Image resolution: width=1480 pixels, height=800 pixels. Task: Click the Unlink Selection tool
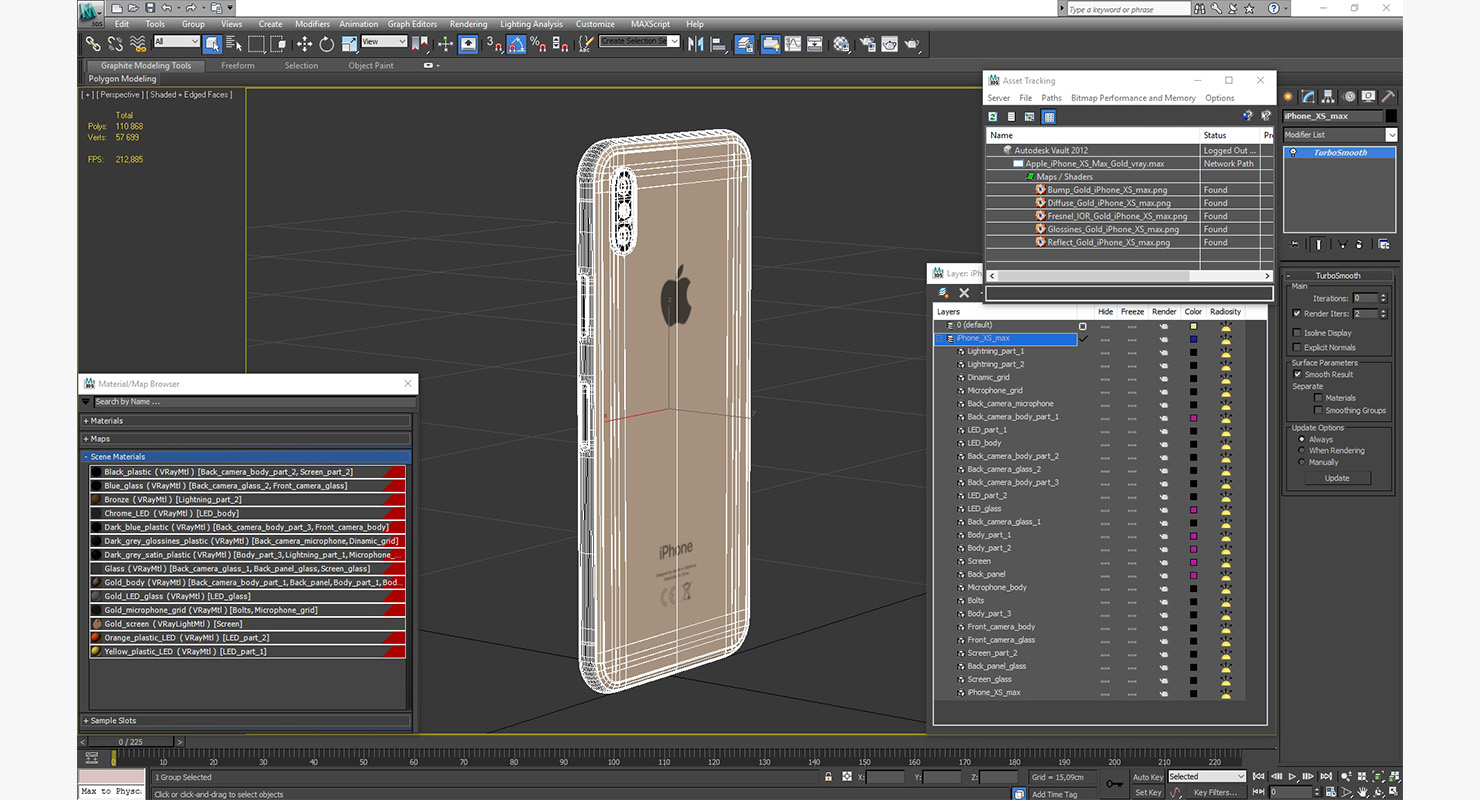[115, 44]
